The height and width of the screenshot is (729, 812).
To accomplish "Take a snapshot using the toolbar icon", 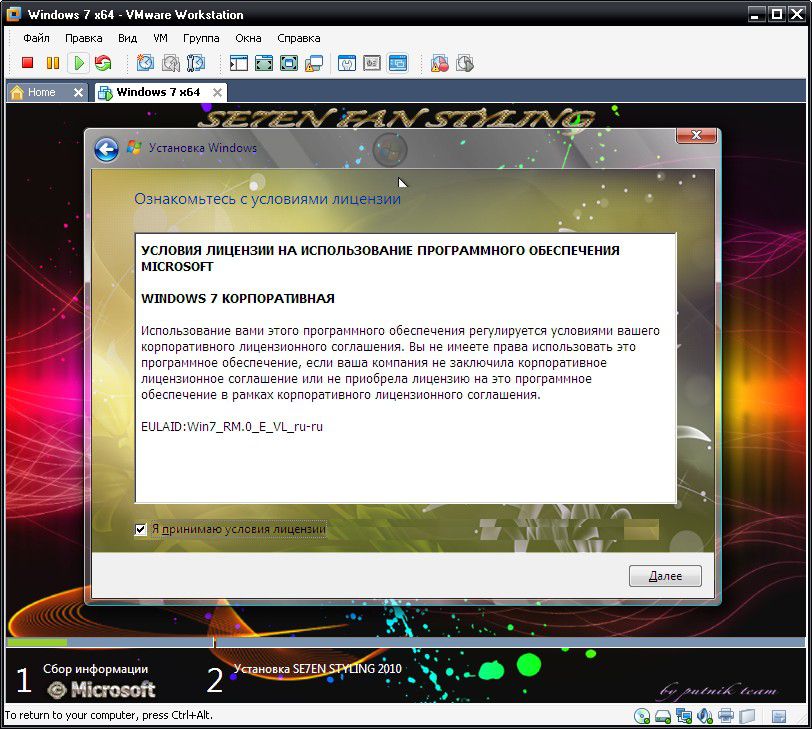I will [x=146, y=63].
